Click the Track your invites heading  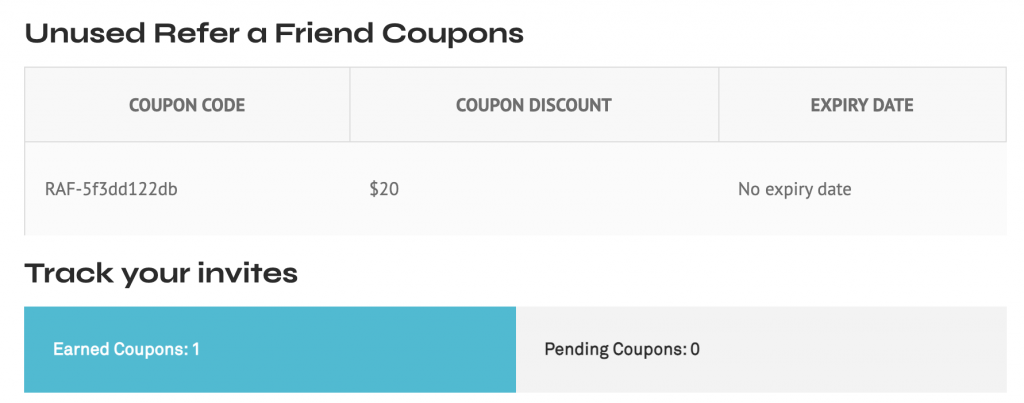pyautogui.click(x=161, y=273)
